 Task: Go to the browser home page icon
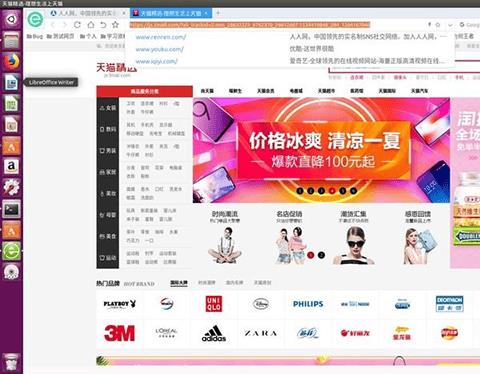(91, 25)
